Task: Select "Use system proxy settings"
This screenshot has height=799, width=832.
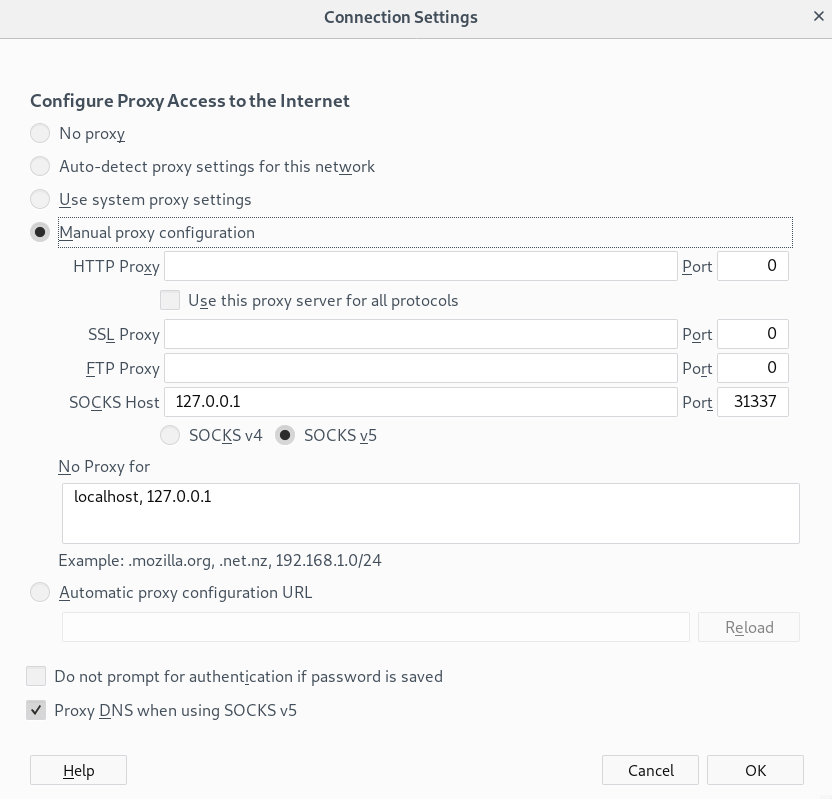Action: [40, 199]
